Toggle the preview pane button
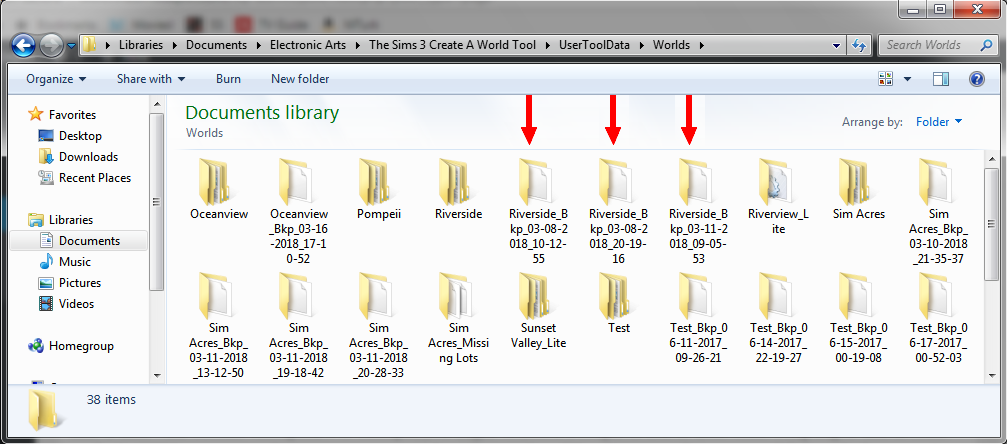This screenshot has height=444, width=1007. [940, 79]
